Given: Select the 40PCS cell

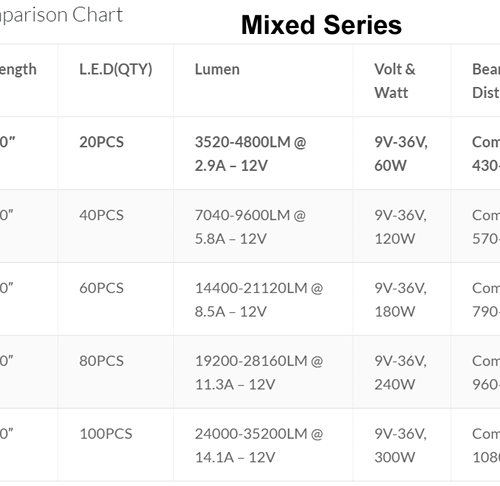Looking at the screenshot, I should [101, 215].
